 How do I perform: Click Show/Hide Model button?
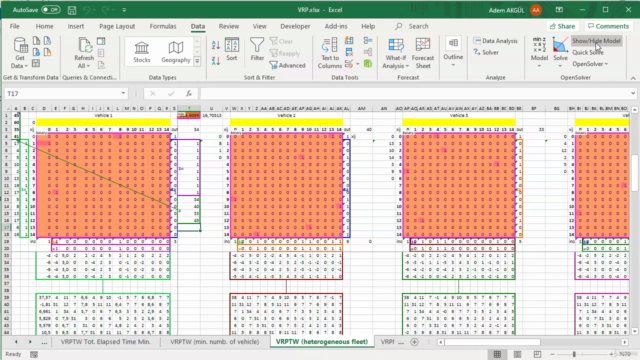pyautogui.click(x=596, y=41)
